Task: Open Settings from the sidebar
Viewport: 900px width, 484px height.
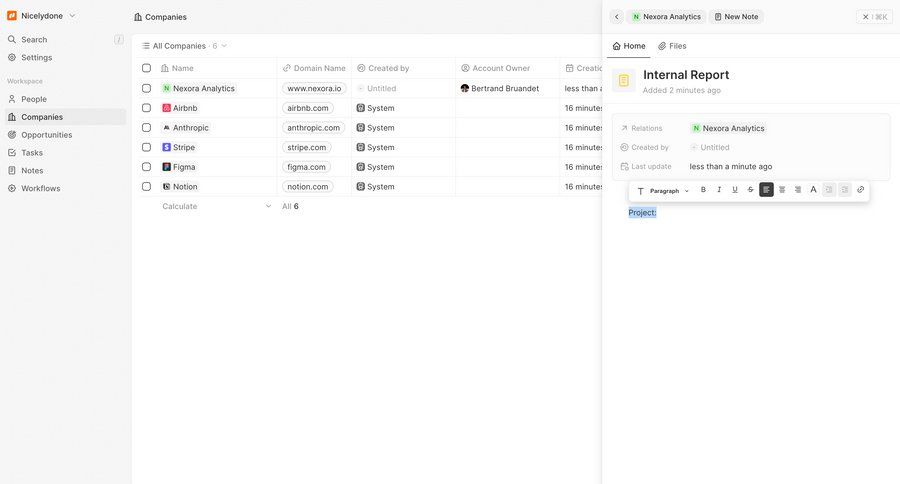Action: click(64, 57)
